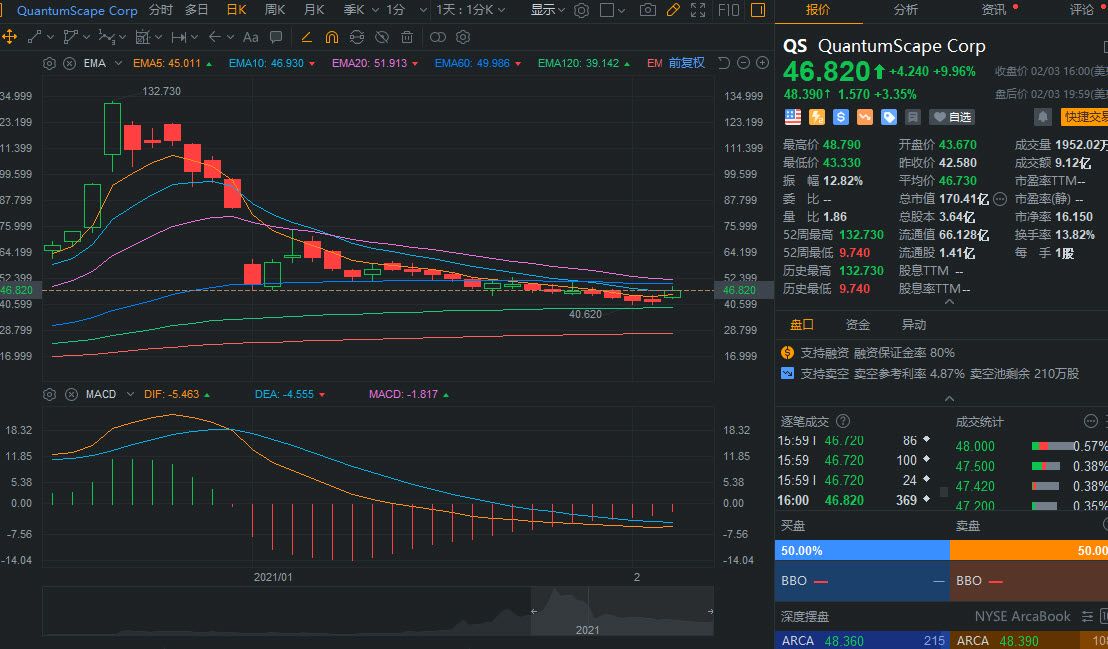
Task: Select the price range ruler tool
Action: tap(179, 37)
